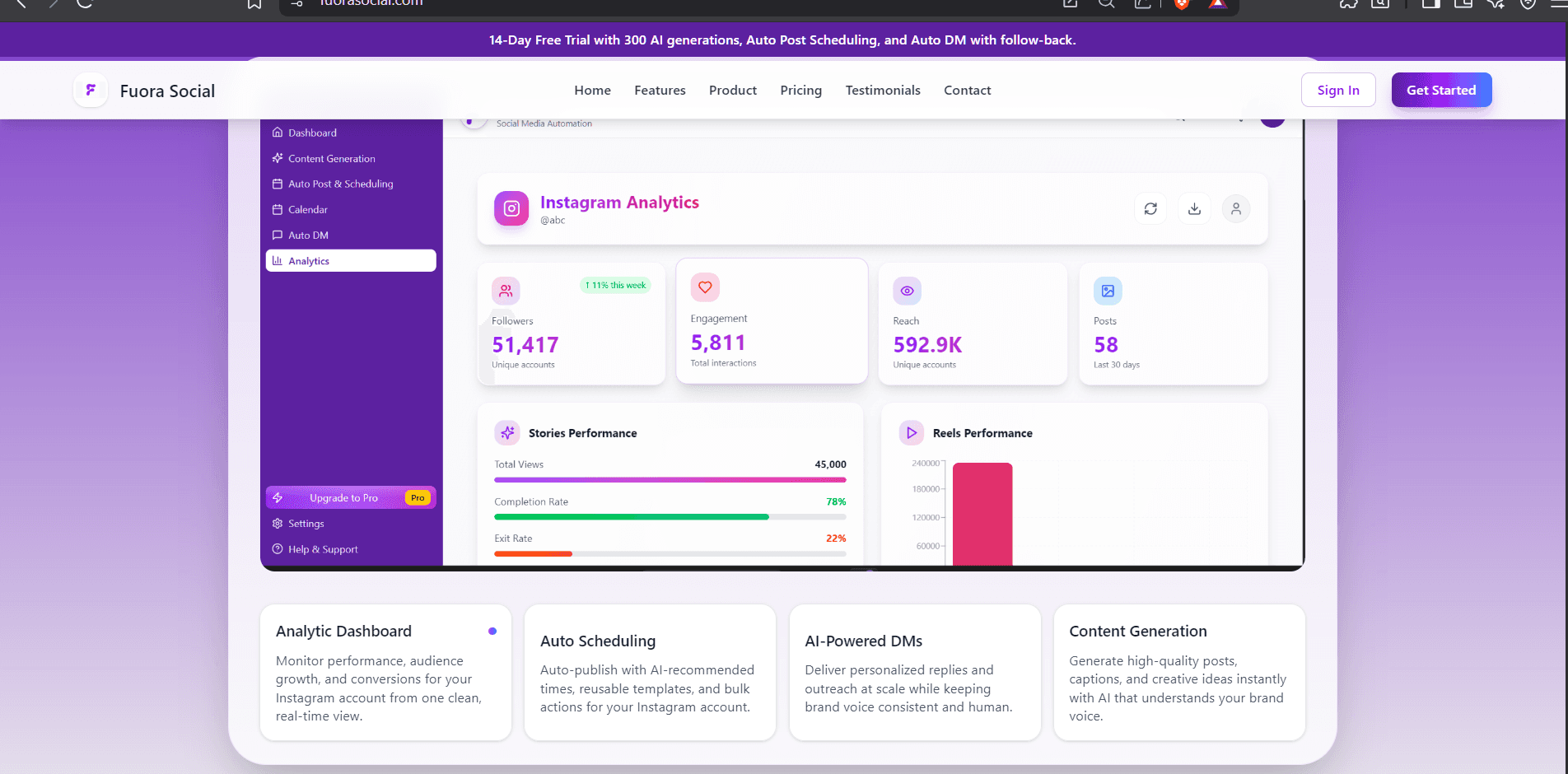Click the 11% this week badge
The width and height of the screenshot is (1568, 774).
point(615,285)
